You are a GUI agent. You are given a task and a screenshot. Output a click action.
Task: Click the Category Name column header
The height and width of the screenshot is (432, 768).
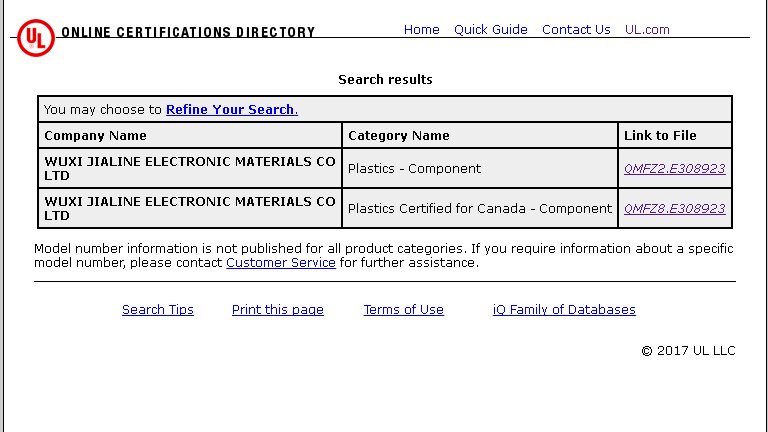[398, 136]
